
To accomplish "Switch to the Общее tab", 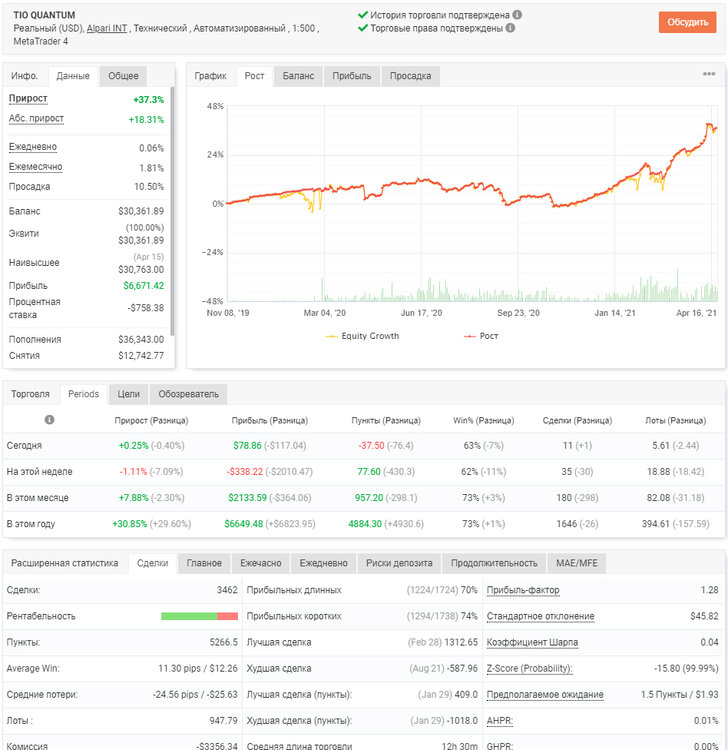I will pyautogui.click(x=123, y=76).
